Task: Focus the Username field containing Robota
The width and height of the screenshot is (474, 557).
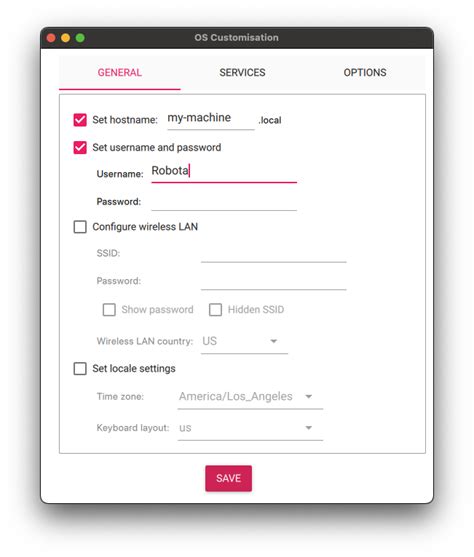Action: tap(224, 172)
